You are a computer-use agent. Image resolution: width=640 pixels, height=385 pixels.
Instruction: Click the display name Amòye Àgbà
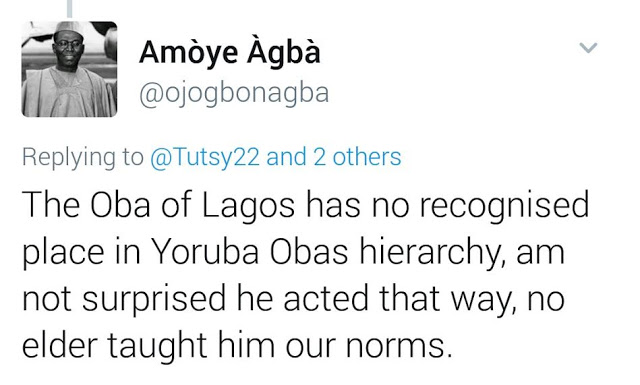(229, 53)
